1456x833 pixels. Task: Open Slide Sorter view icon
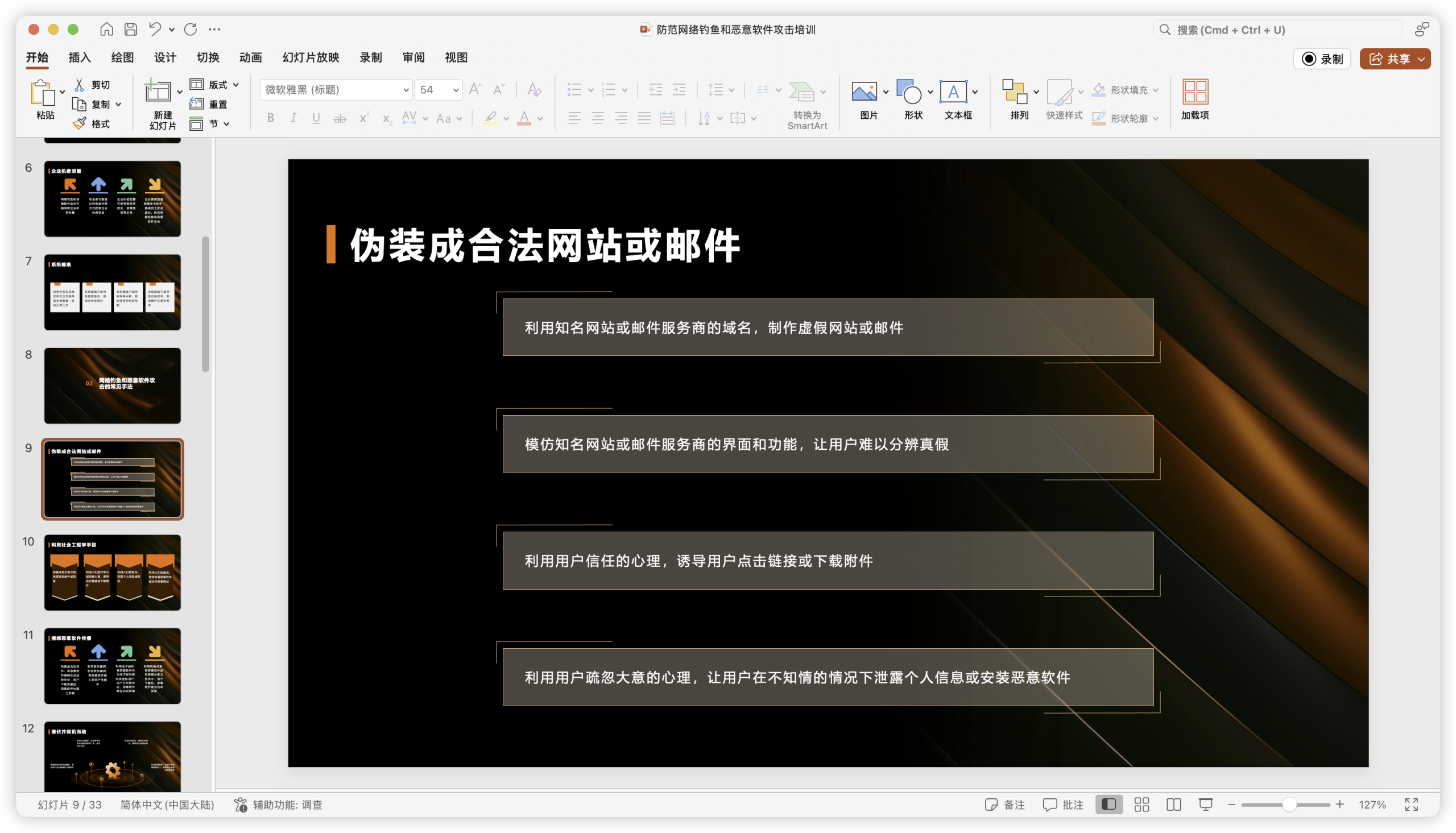pyautogui.click(x=1141, y=805)
